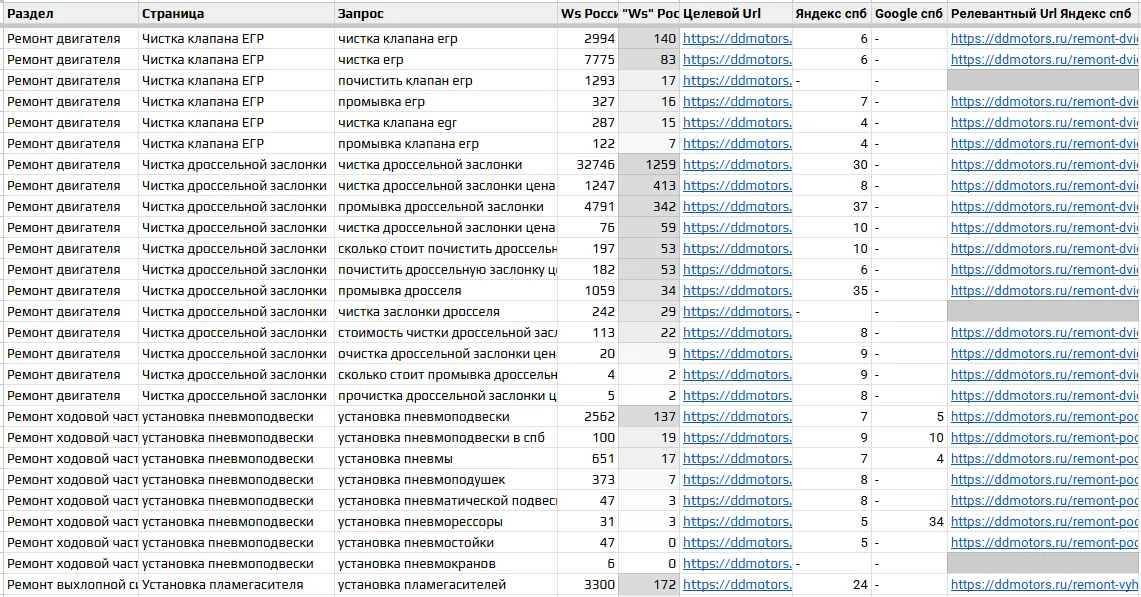
Task: Select the query cell "промывка дроссельной заслонки"
Action: [446, 207]
